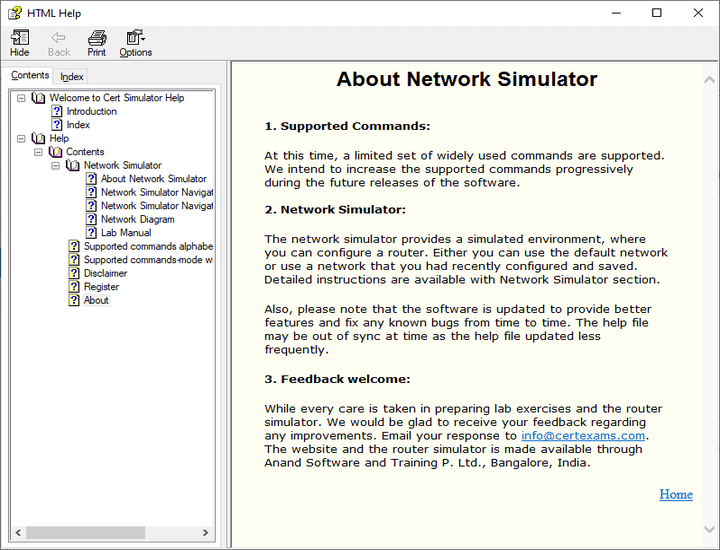The width and height of the screenshot is (720, 550).
Task: Click book icon beside Welcome to Cert Simulator Help
Action: point(39,98)
